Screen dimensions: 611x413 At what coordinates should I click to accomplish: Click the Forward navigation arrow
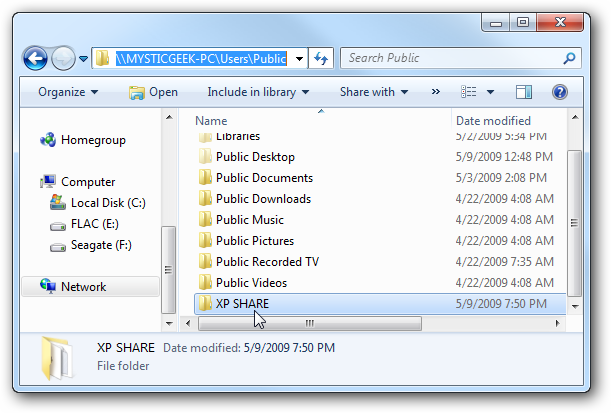[64, 58]
